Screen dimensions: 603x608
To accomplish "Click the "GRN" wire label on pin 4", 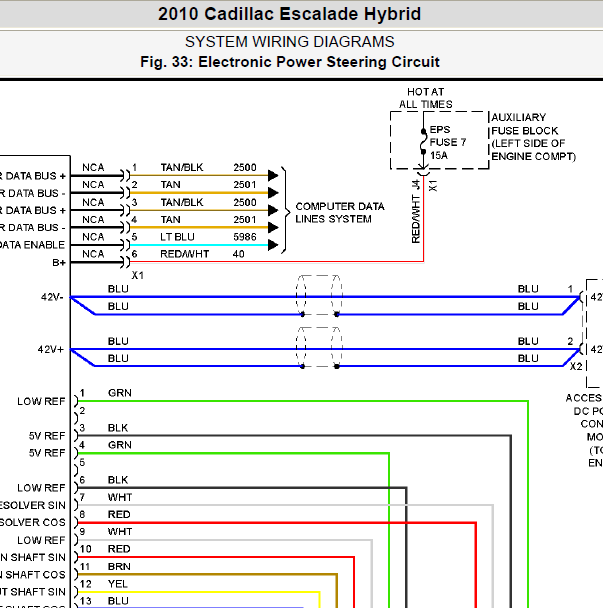I will [x=120, y=445].
